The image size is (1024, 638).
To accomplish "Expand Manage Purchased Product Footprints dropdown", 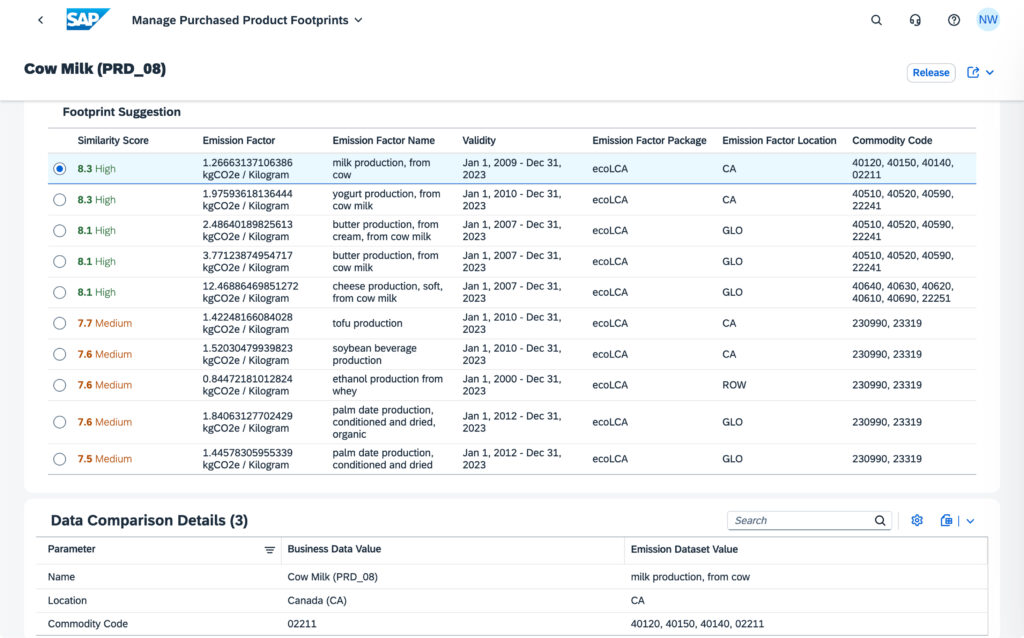I will point(359,20).
